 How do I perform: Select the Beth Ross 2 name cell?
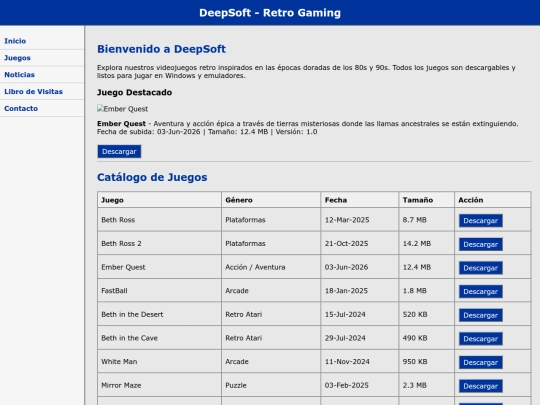tap(159, 243)
